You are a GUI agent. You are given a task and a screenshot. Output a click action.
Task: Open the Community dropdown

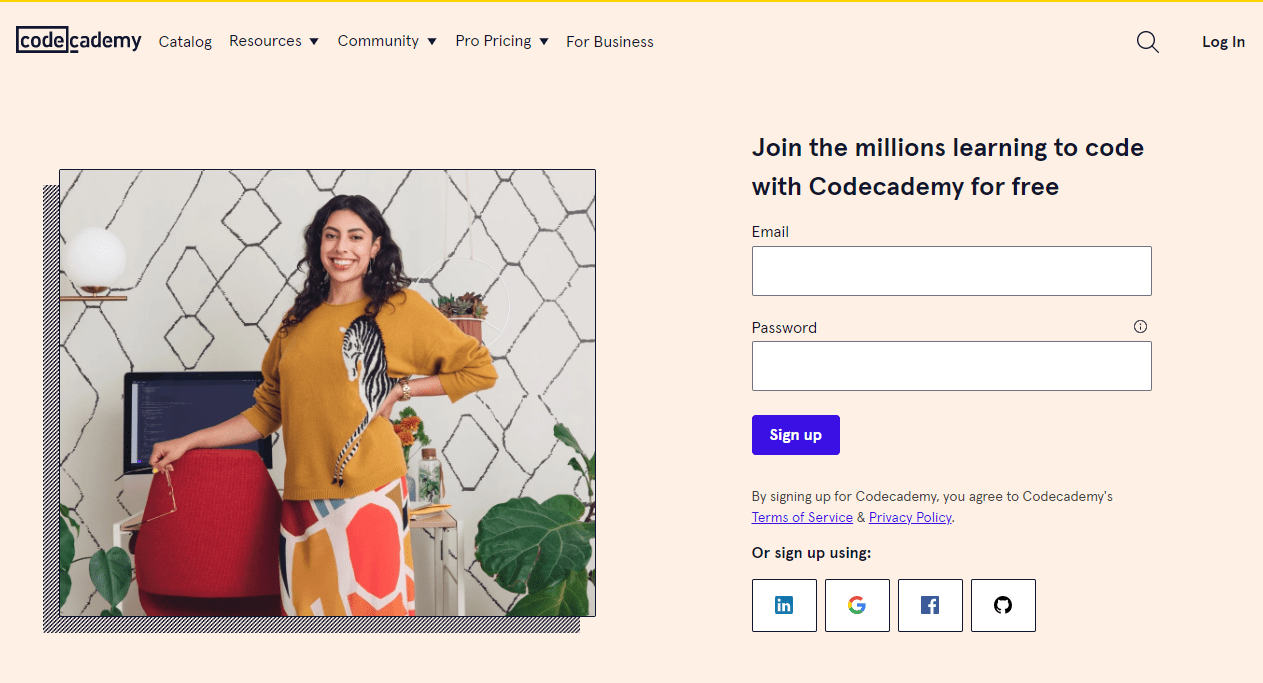pyautogui.click(x=379, y=41)
